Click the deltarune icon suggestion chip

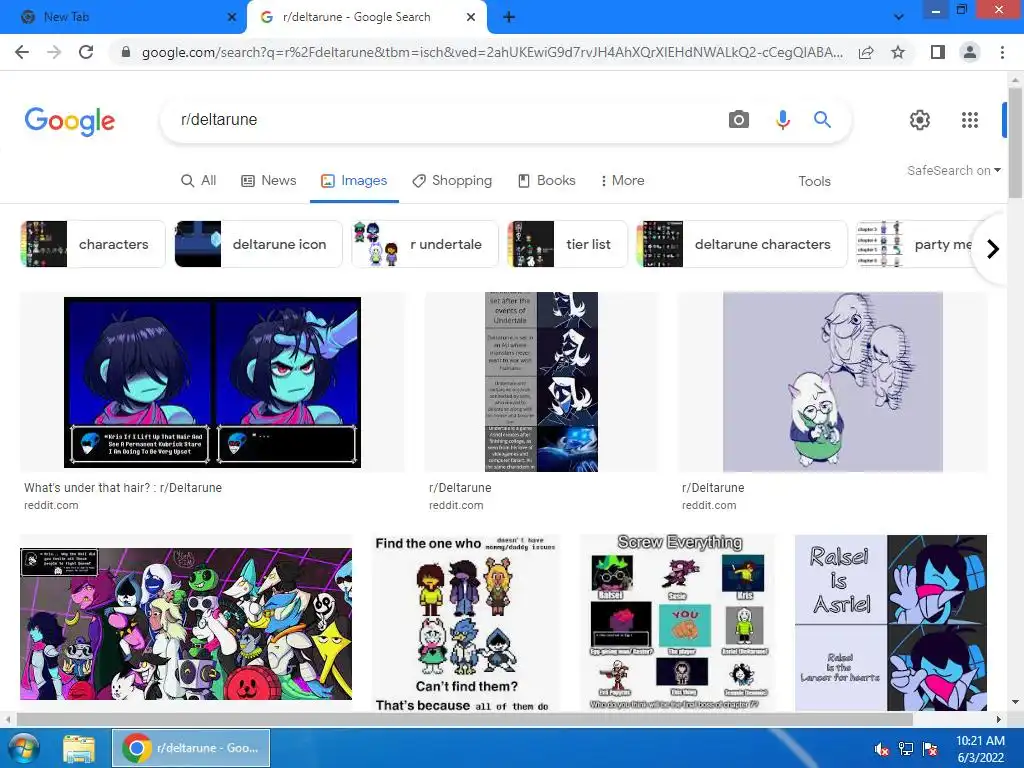[x=259, y=244]
